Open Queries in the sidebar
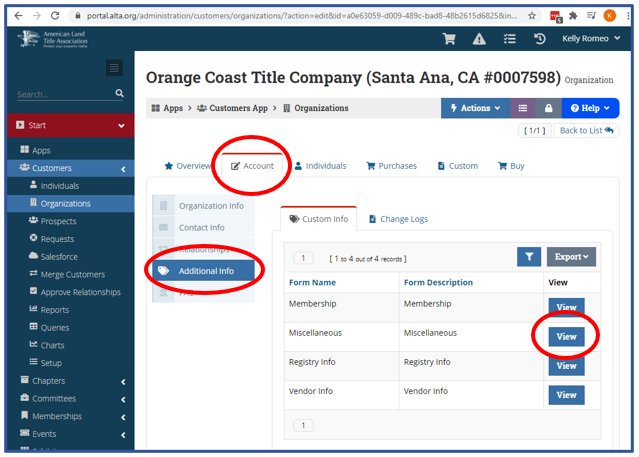This screenshot has width=639, height=457. (x=55, y=328)
